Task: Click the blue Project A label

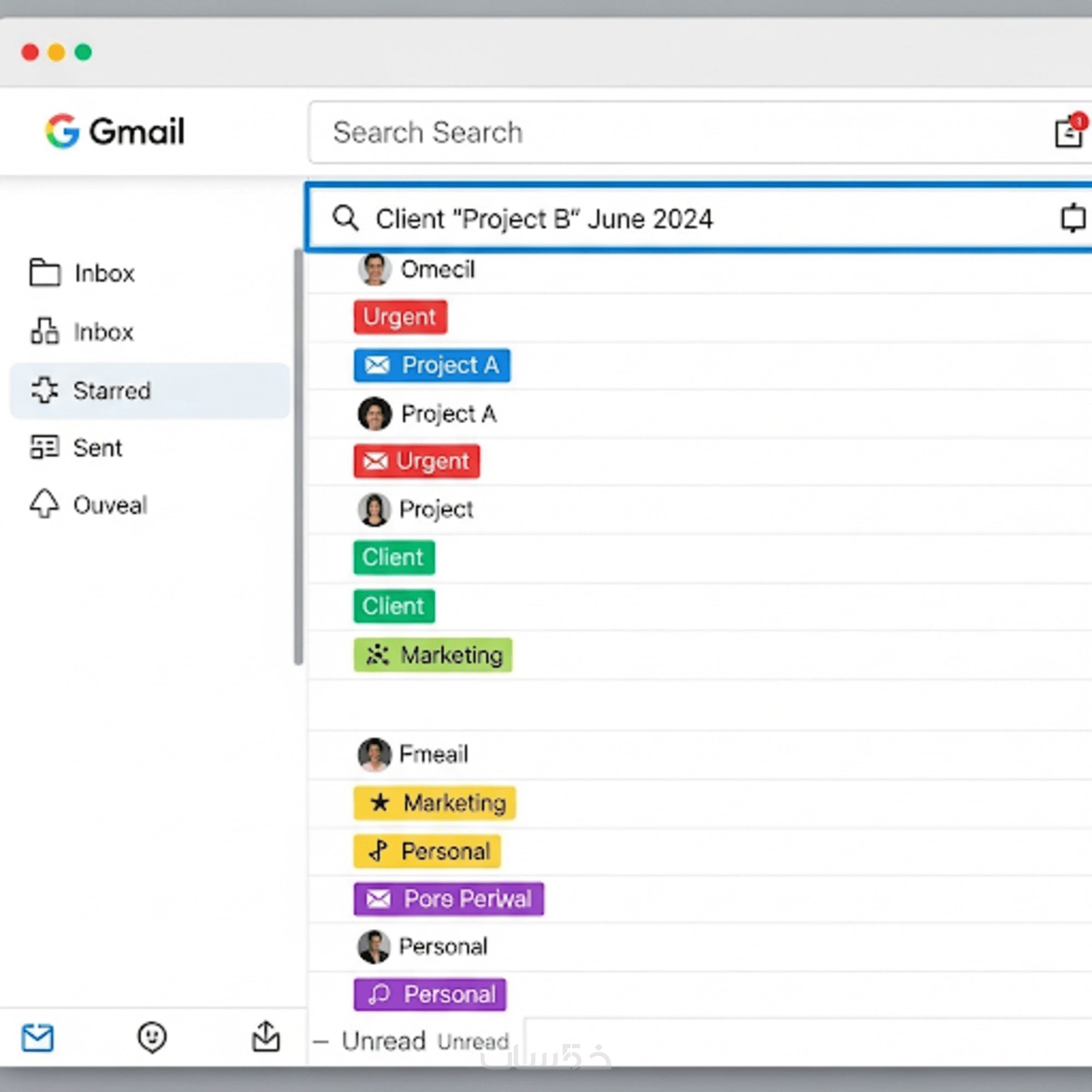Action: click(x=432, y=365)
